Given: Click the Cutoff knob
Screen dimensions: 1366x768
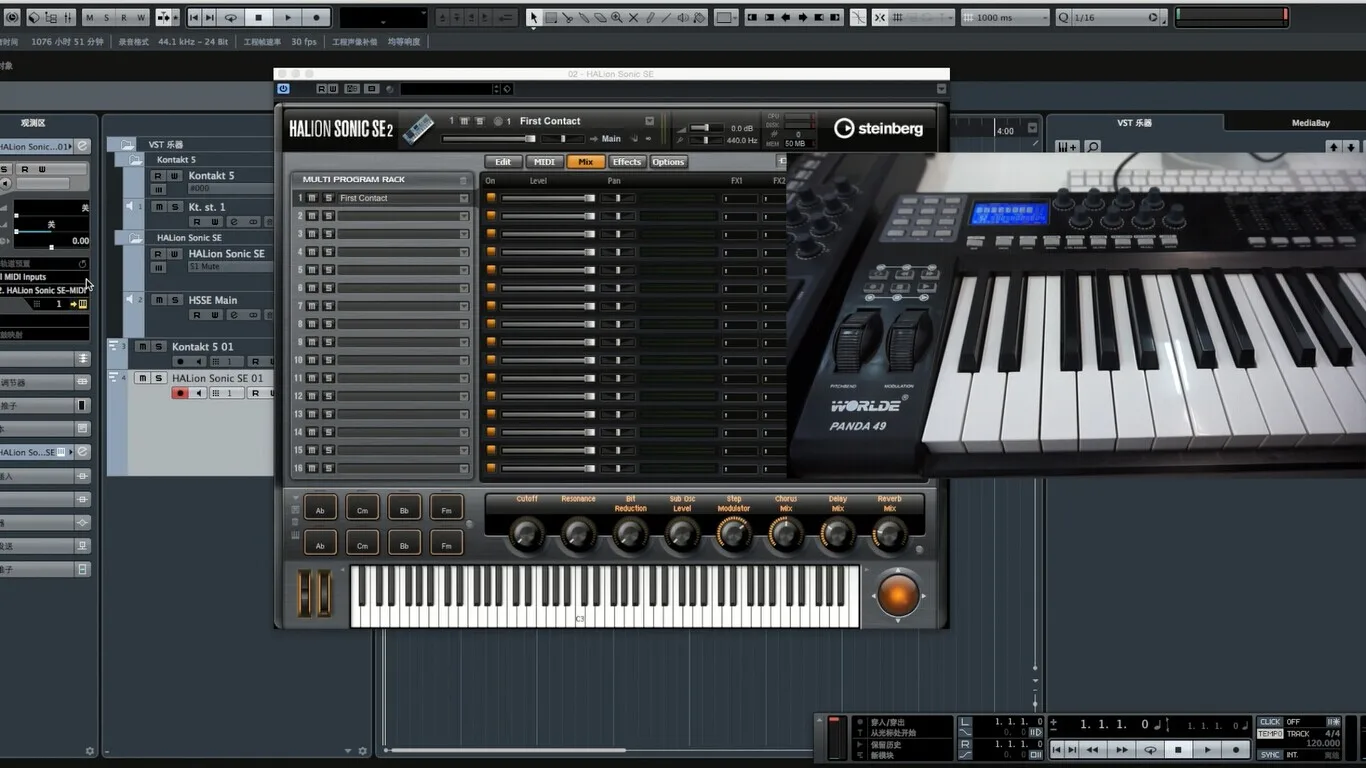Looking at the screenshot, I should pyautogui.click(x=527, y=535).
